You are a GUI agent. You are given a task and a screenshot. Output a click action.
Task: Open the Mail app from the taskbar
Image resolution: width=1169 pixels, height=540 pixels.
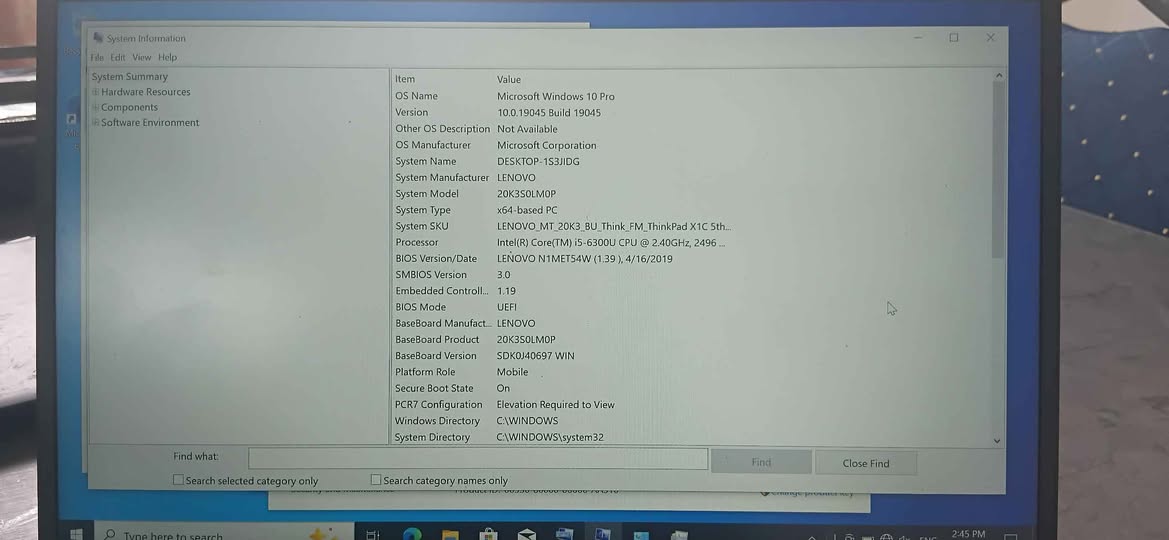pos(527,535)
